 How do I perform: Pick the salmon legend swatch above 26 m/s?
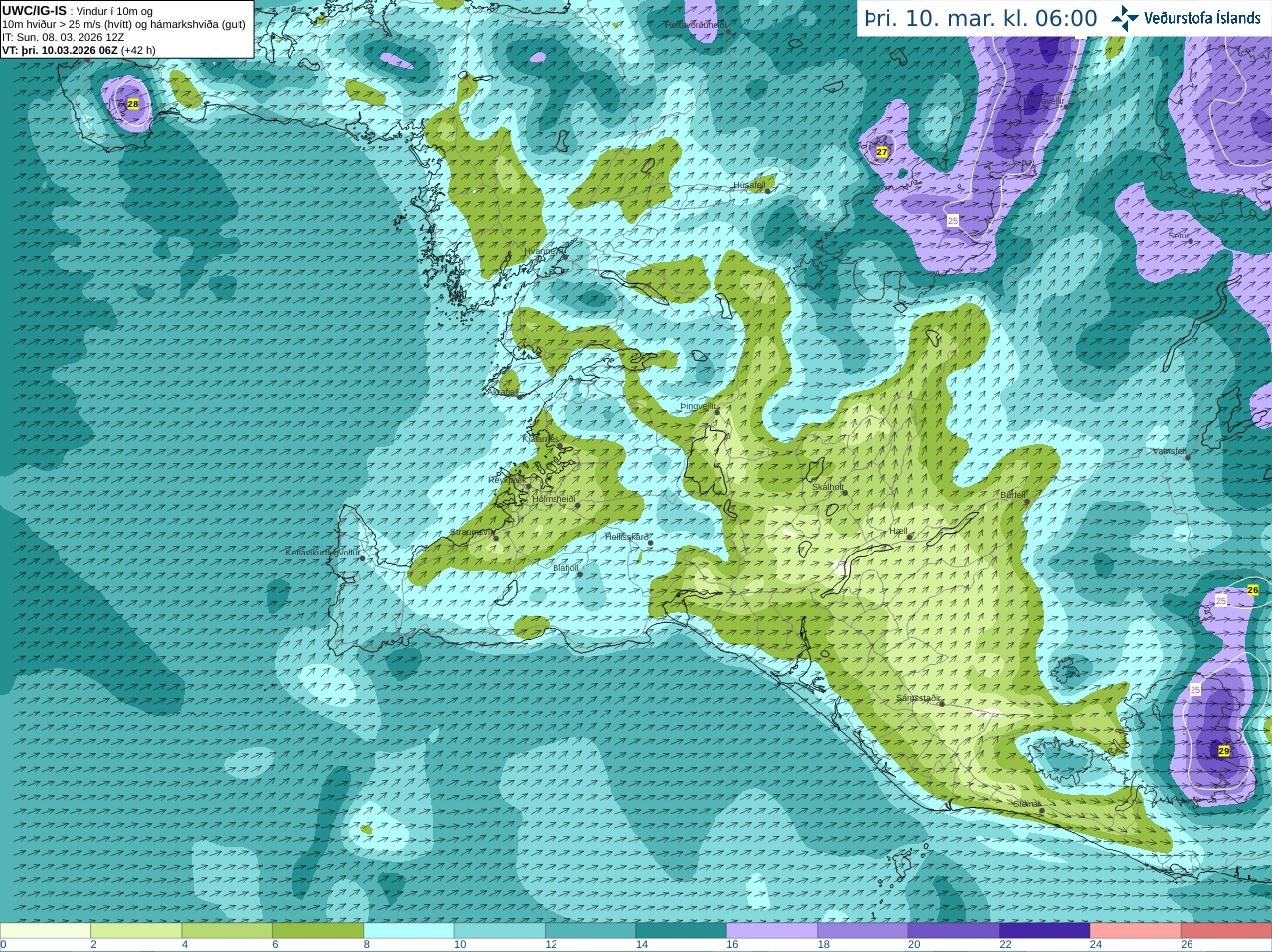pos(1226,931)
